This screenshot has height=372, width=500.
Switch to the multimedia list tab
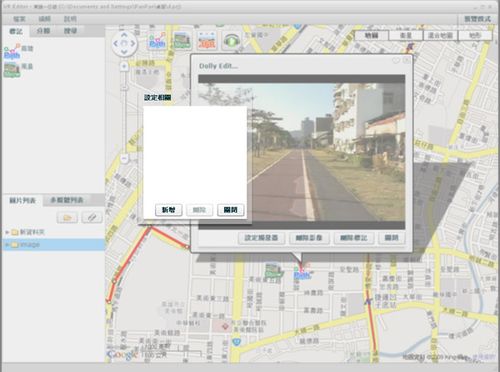[66, 200]
